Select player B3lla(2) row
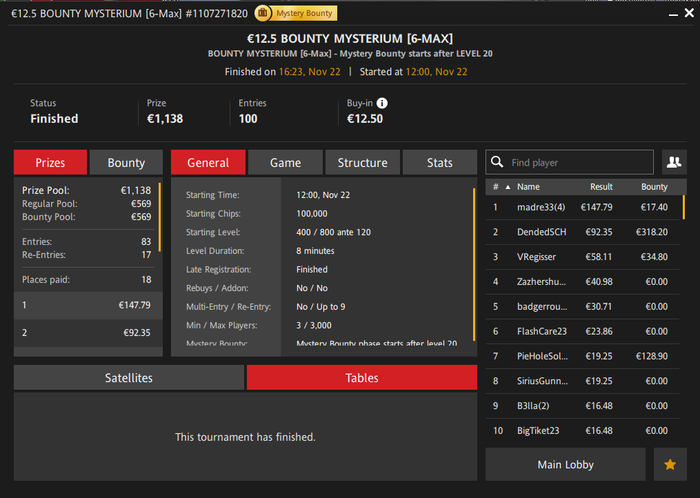The image size is (700, 498). click(x=583, y=406)
